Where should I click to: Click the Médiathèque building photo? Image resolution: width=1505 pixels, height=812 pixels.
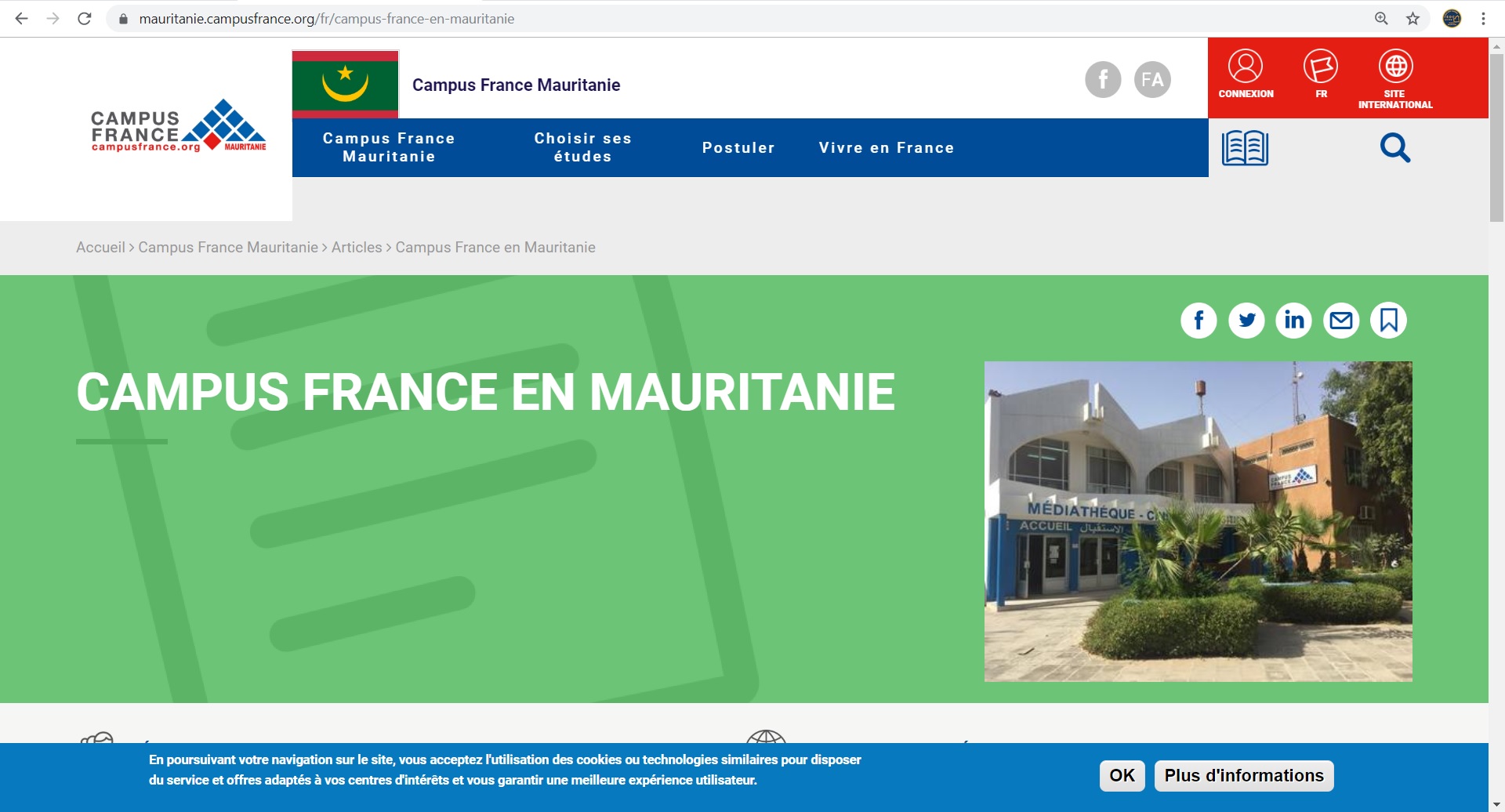pos(1198,521)
